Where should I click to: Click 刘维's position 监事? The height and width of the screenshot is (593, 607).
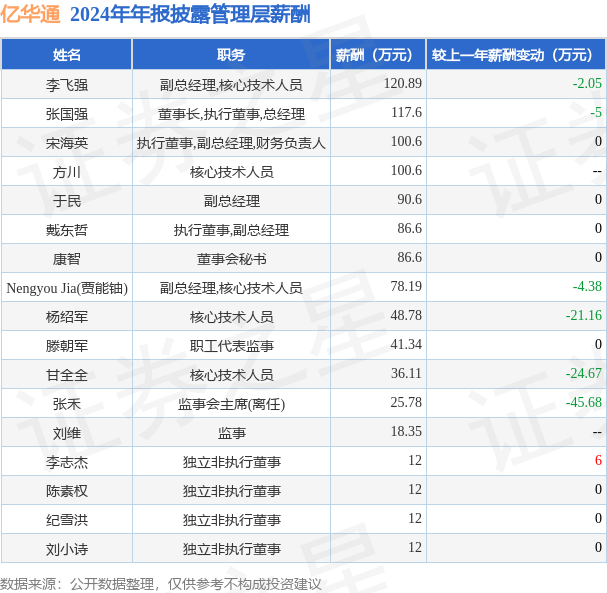click(x=231, y=433)
